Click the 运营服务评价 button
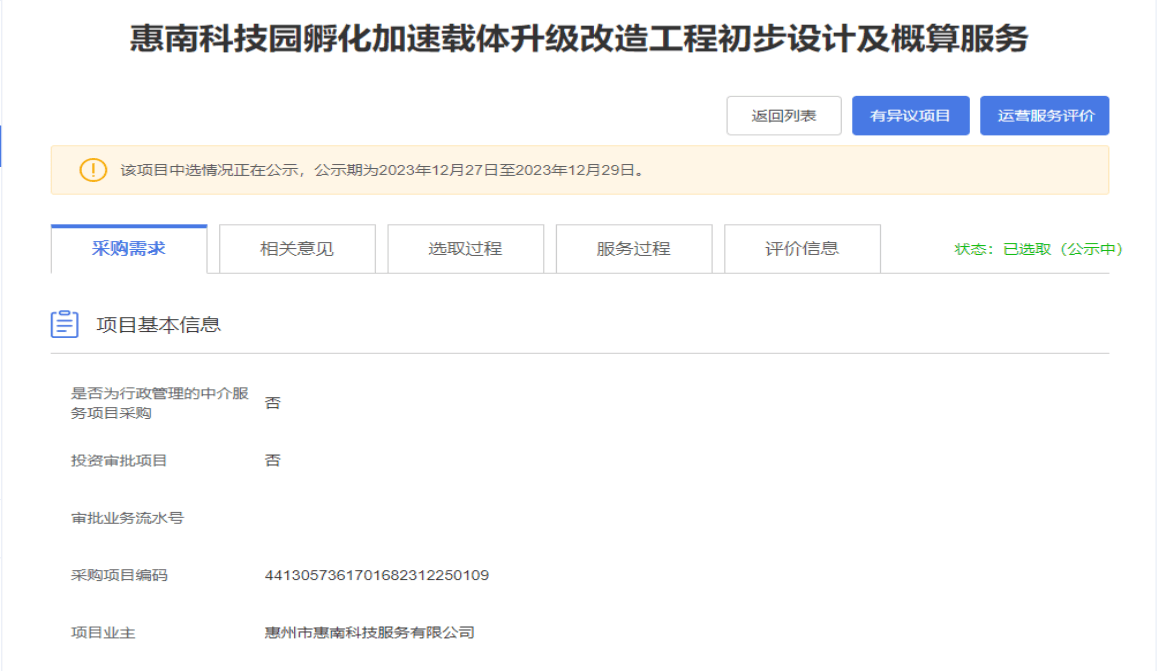1159x671 pixels. pyautogui.click(x=1044, y=116)
